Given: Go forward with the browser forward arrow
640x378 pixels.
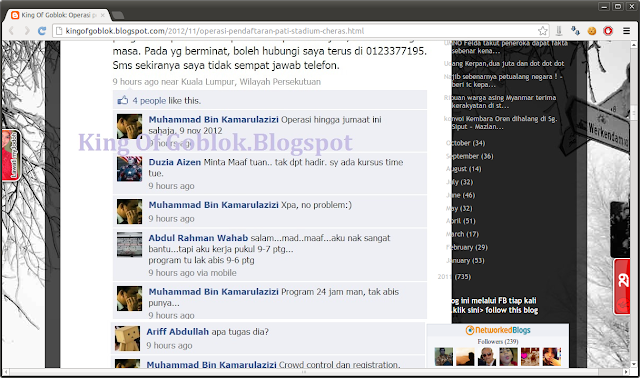Looking at the screenshot, I should (x=27, y=31).
